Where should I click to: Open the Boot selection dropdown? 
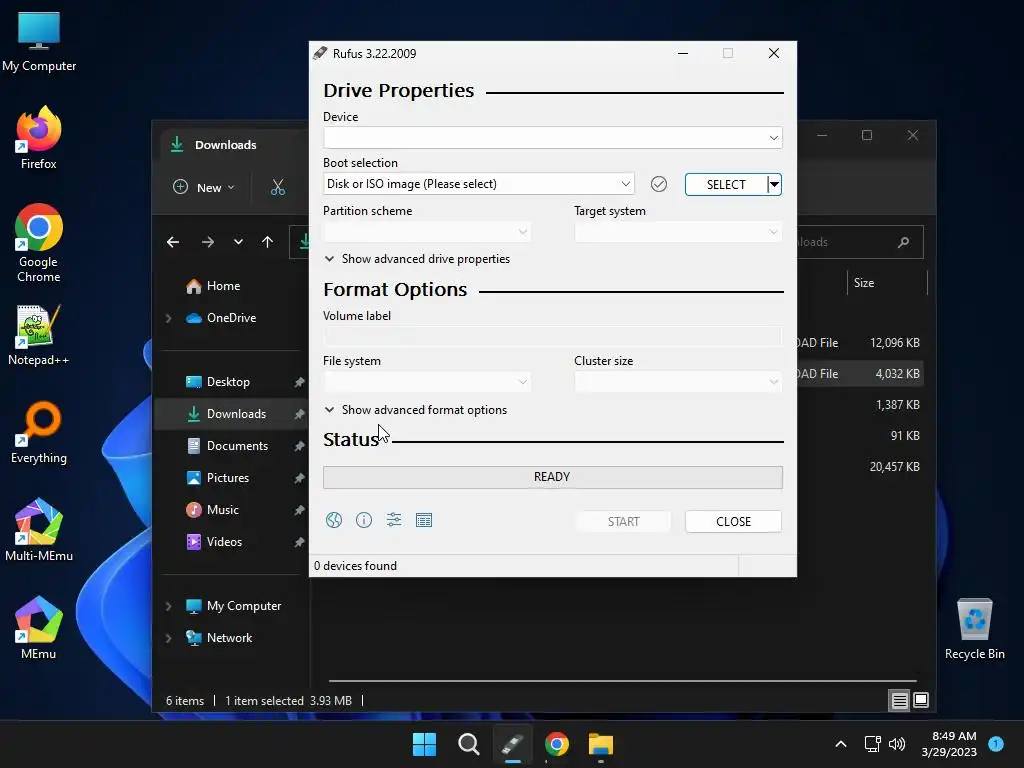479,184
